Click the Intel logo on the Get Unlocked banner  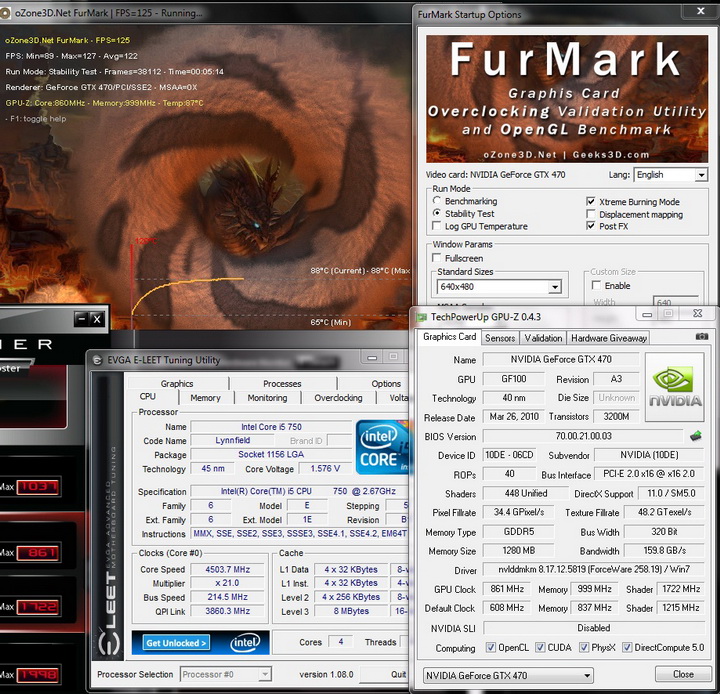(x=245, y=643)
